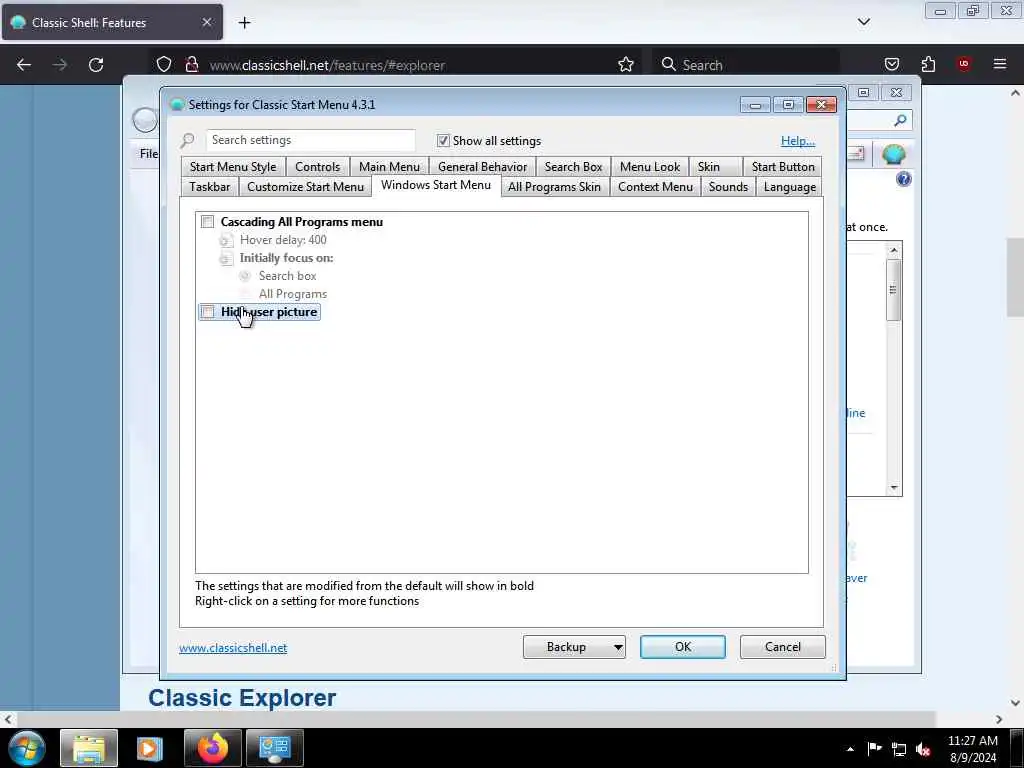Bookmark this page with the star icon

pos(626,64)
